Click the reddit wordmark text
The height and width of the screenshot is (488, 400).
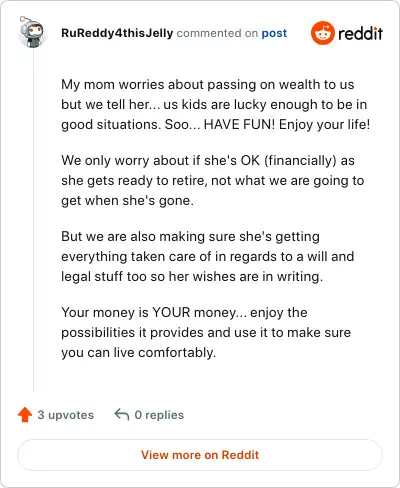360,33
